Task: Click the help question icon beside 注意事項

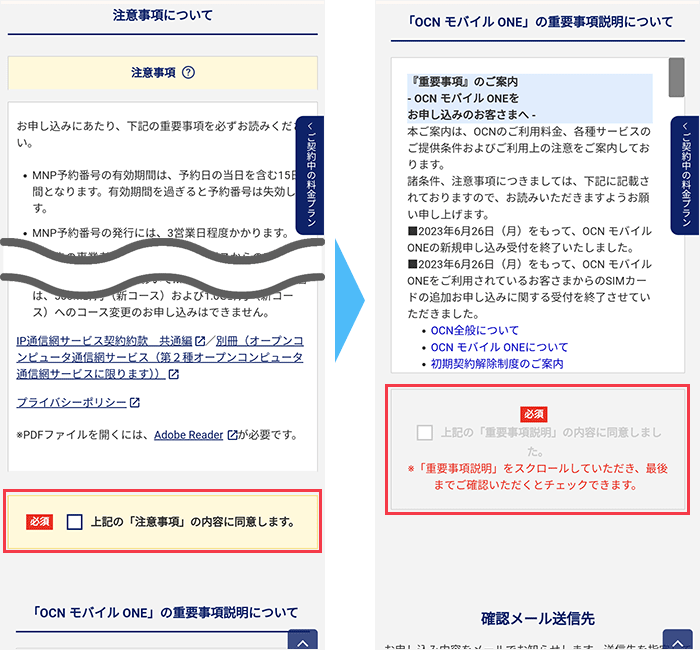Action: click(188, 72)
